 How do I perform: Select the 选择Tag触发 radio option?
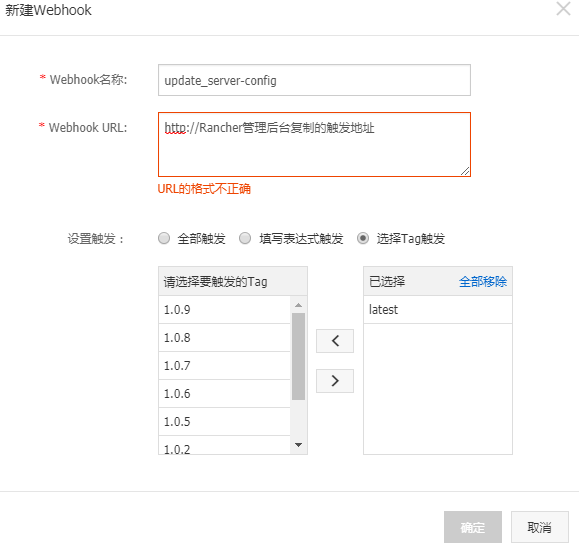pos(363,238)
